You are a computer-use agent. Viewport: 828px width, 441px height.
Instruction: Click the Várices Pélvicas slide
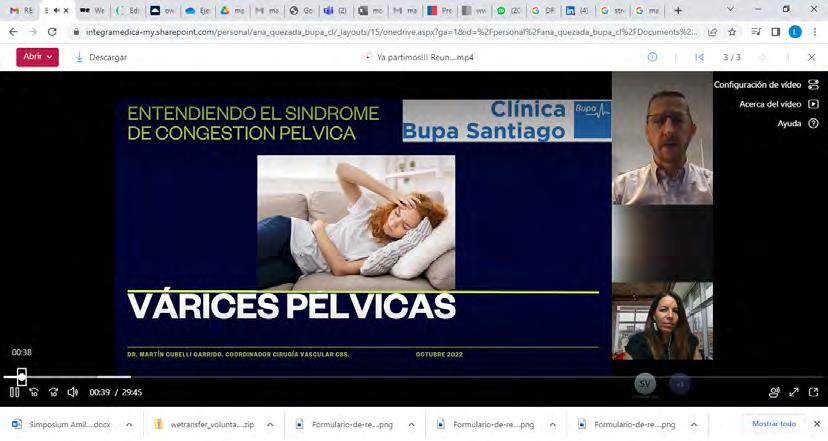pos(363,237)
